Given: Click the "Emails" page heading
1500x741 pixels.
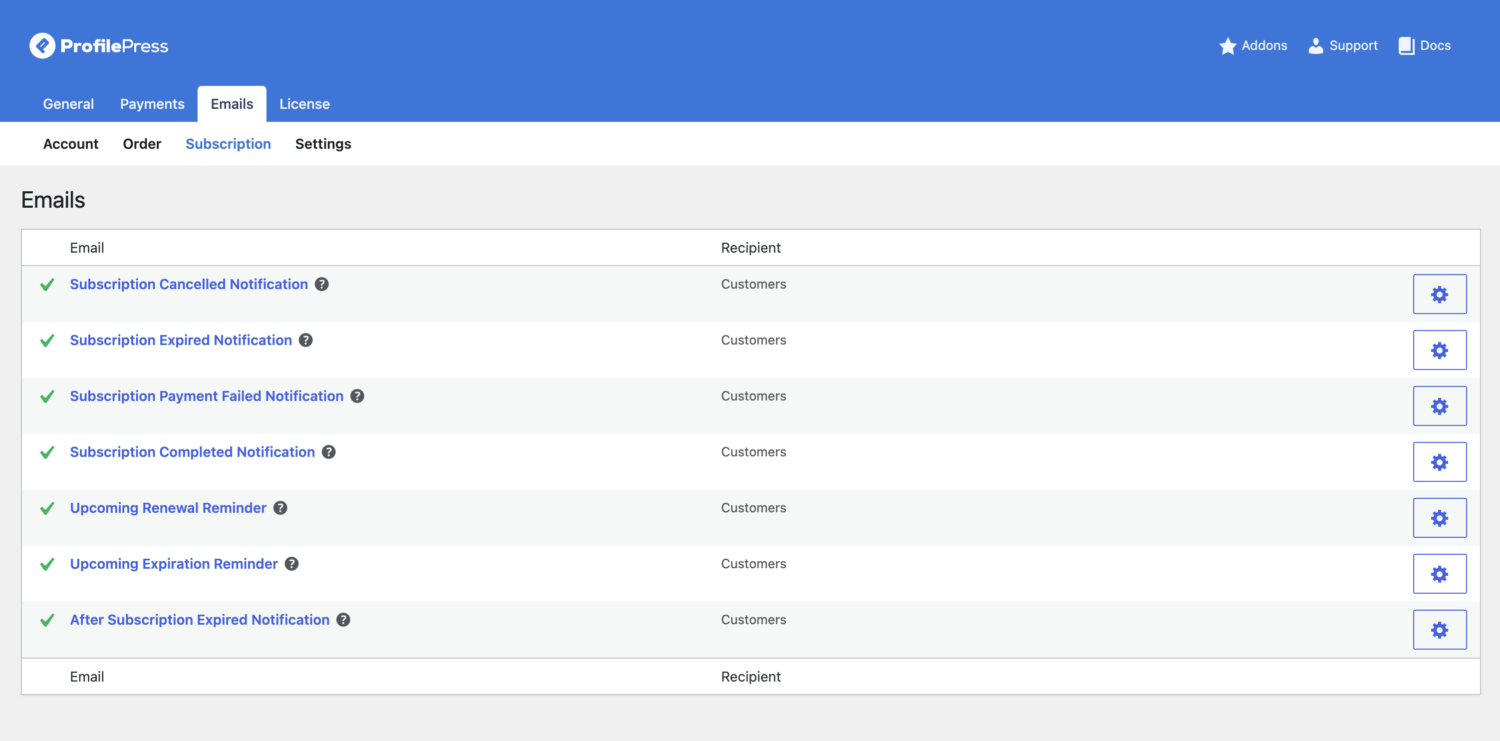Looking at the screenshot, I should [53, 200].
